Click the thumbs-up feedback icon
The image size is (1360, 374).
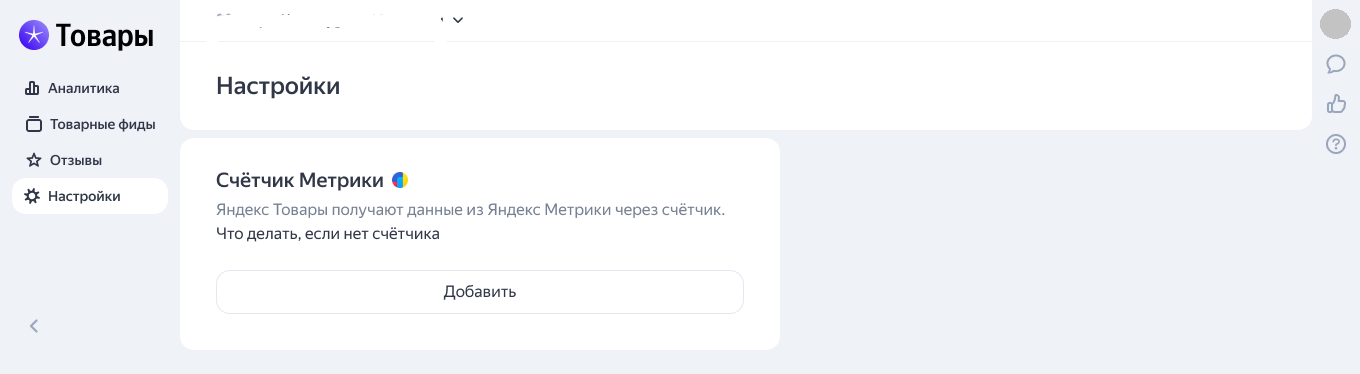[1336, 104]
